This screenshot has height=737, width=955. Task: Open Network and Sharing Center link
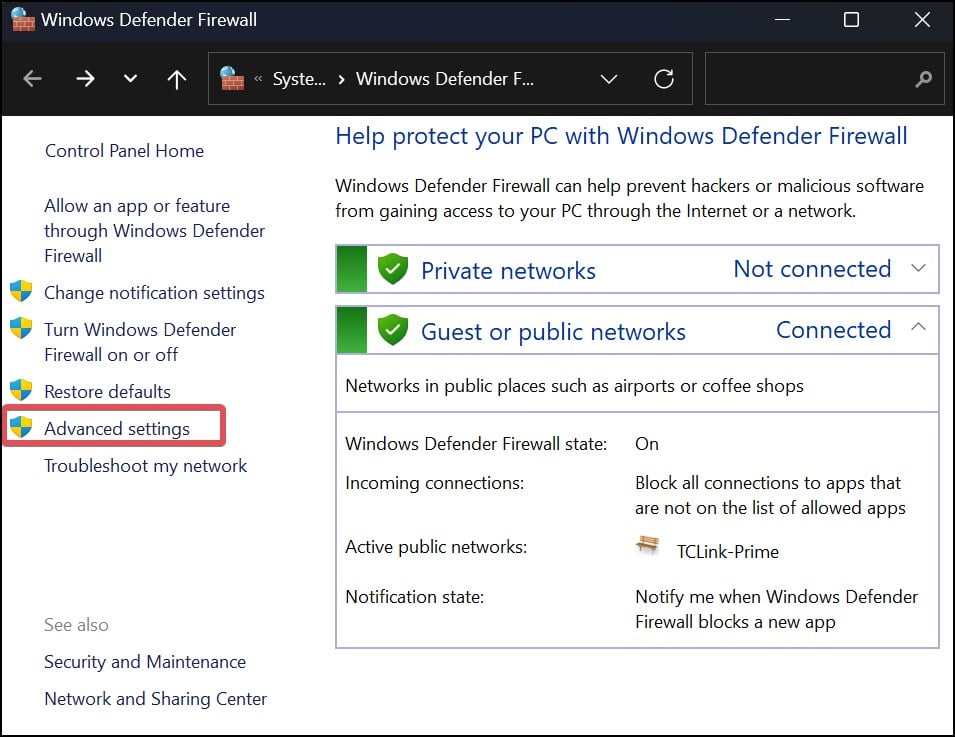click(155, 699)
